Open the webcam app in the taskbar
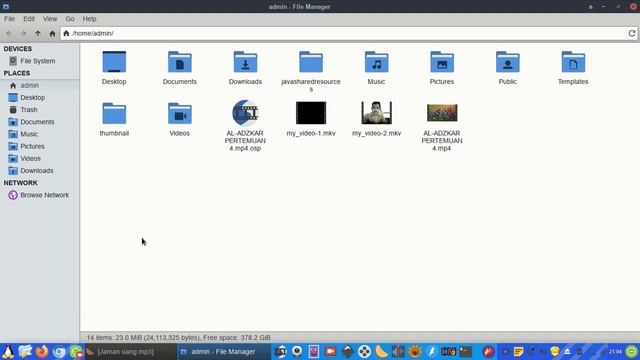Screen dimensions: 640x360 [297, 351]
